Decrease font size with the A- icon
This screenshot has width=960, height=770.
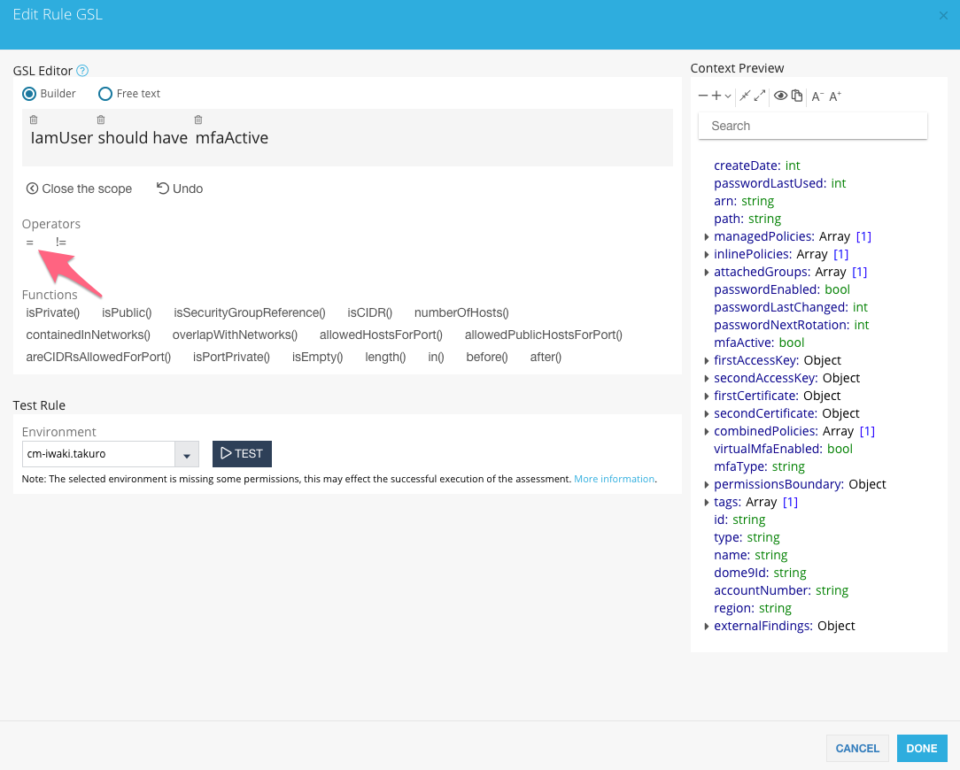[817, 96]
